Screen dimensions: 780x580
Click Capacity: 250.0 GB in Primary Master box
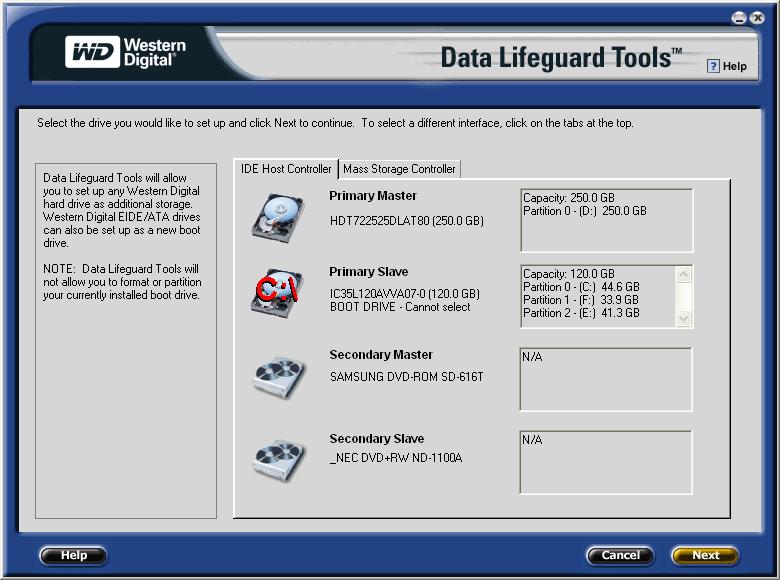tap(569, 198)
